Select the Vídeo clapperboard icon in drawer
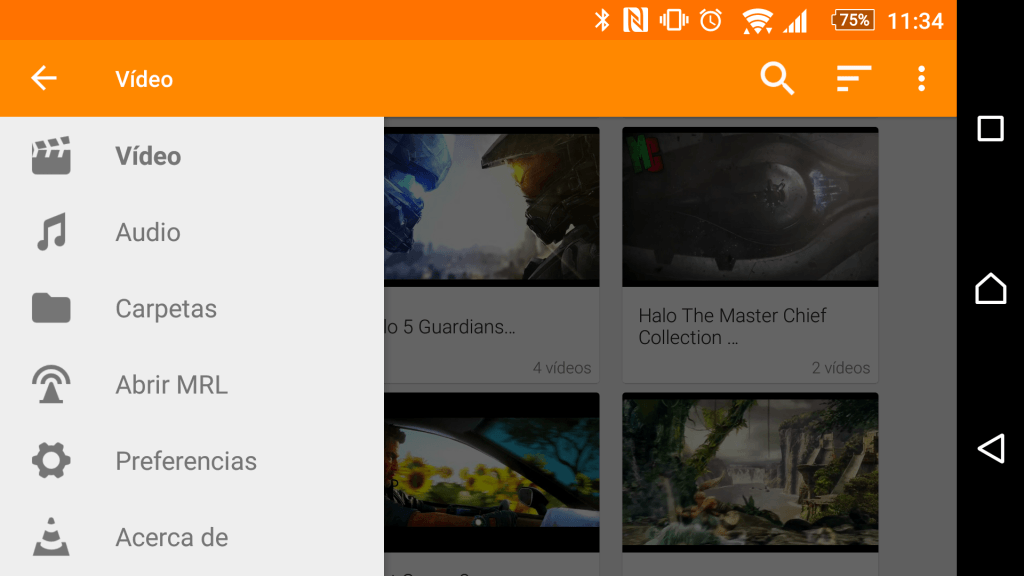 50,156
